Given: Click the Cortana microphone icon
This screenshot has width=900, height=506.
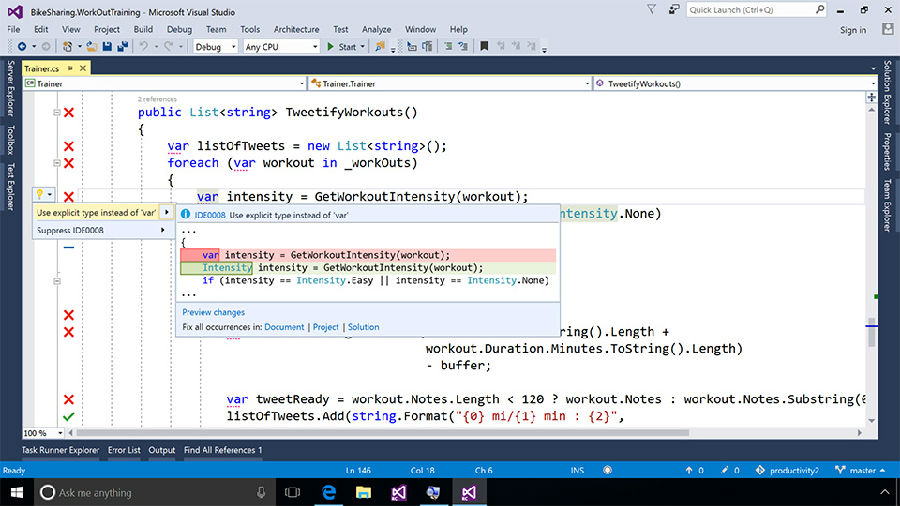Looking at the screenshot, I should click(261, 492).
